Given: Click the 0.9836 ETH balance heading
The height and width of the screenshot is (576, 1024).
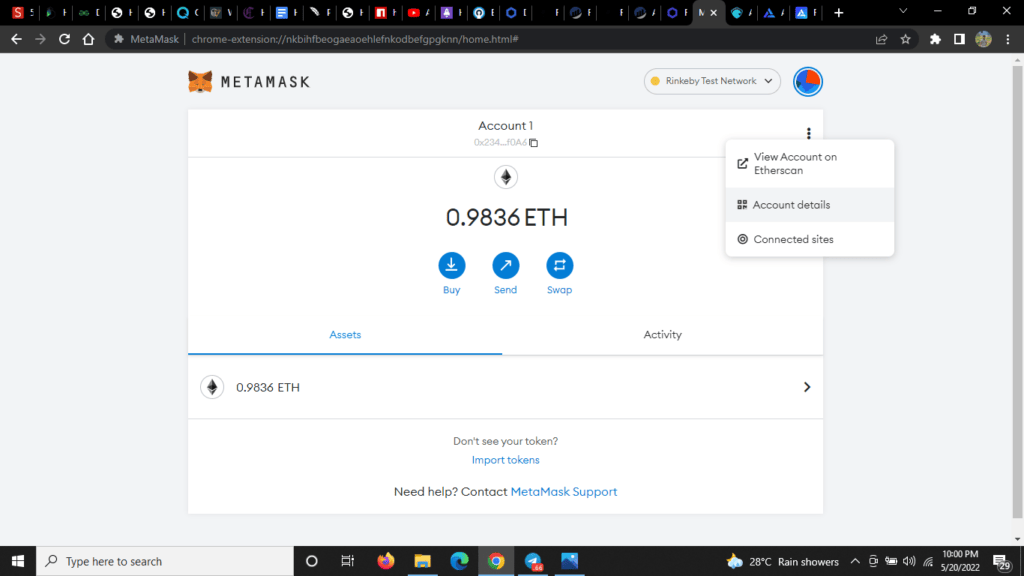Looking at the screenshot, I should pyautogui.click(x=506, y=217).
